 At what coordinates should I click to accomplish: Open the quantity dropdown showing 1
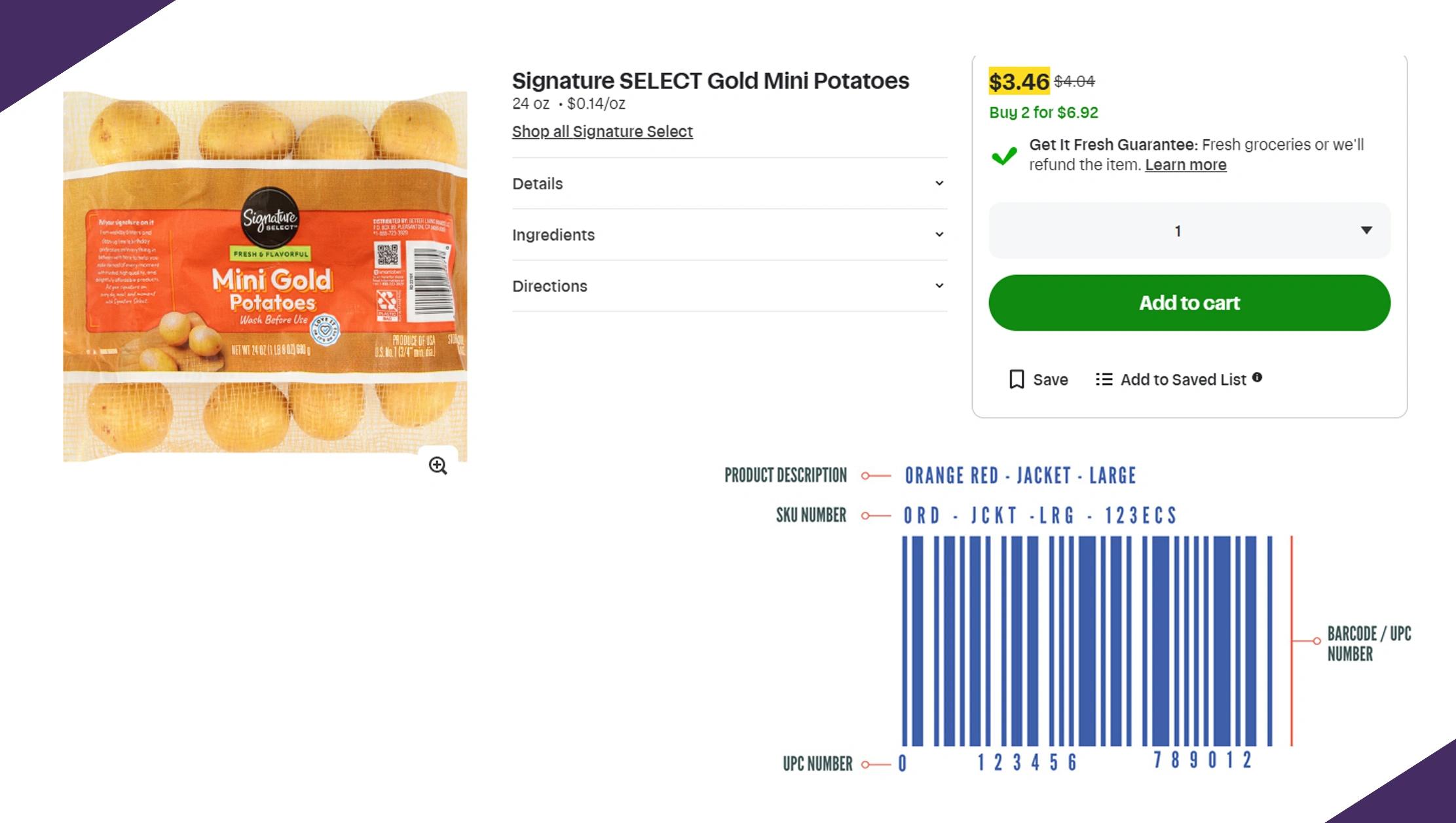point(1189,231)
